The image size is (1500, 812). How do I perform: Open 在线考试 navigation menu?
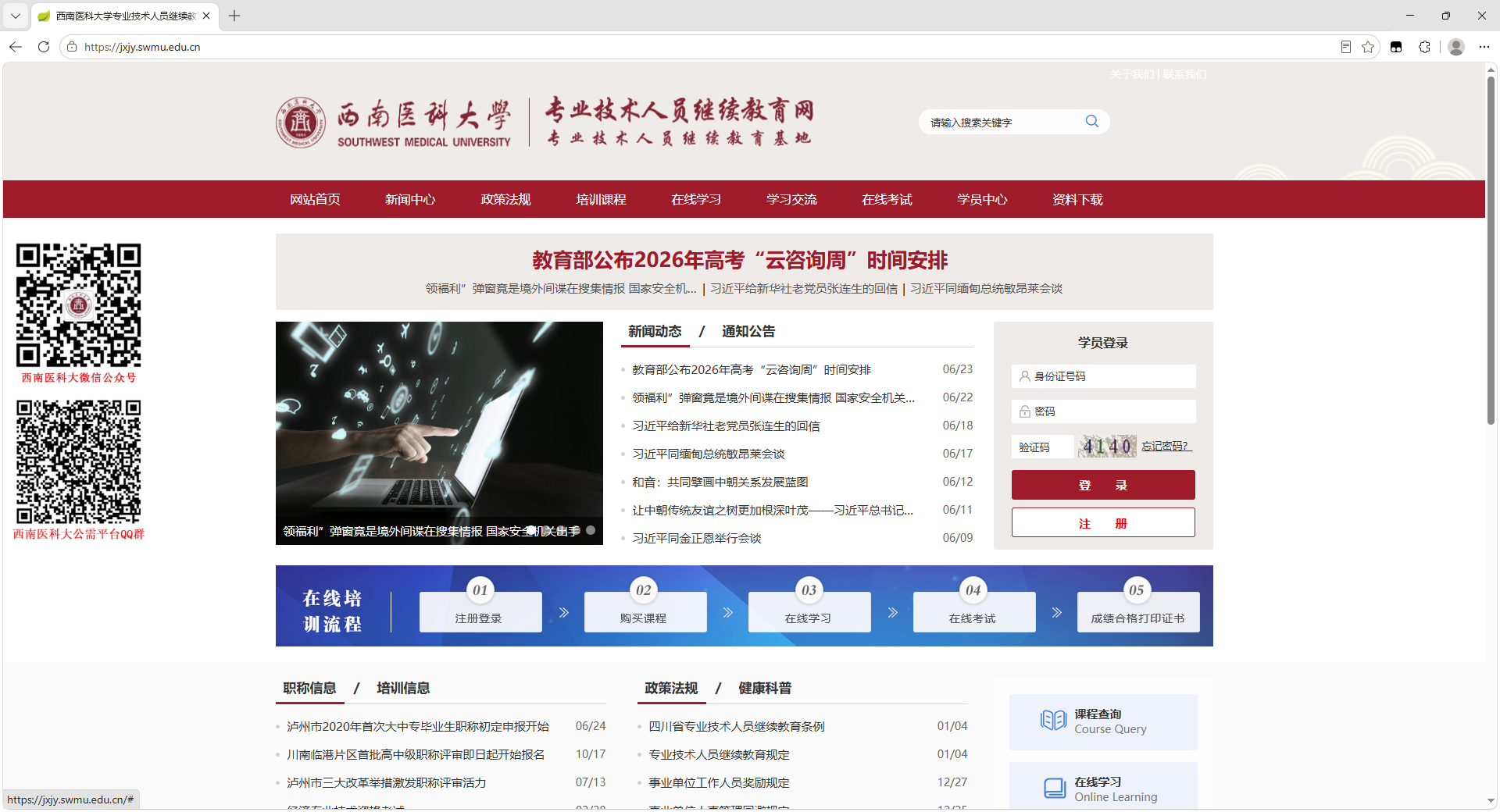pyautogui.click(x=887, y=199)
